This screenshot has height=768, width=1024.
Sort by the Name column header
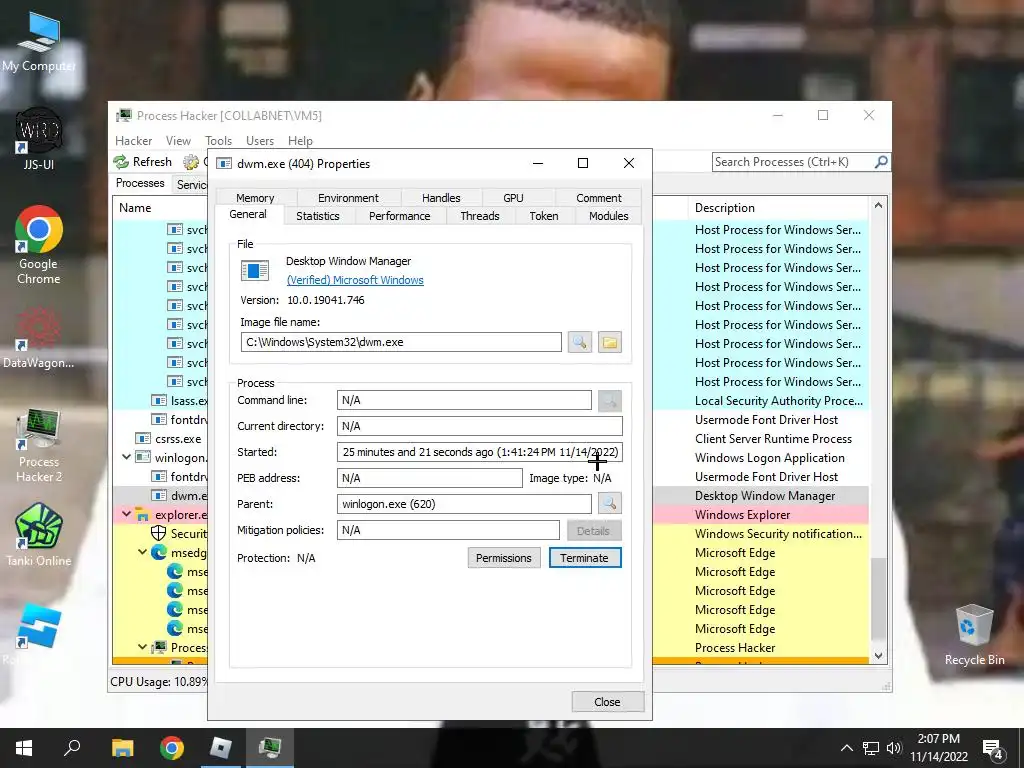160,208
